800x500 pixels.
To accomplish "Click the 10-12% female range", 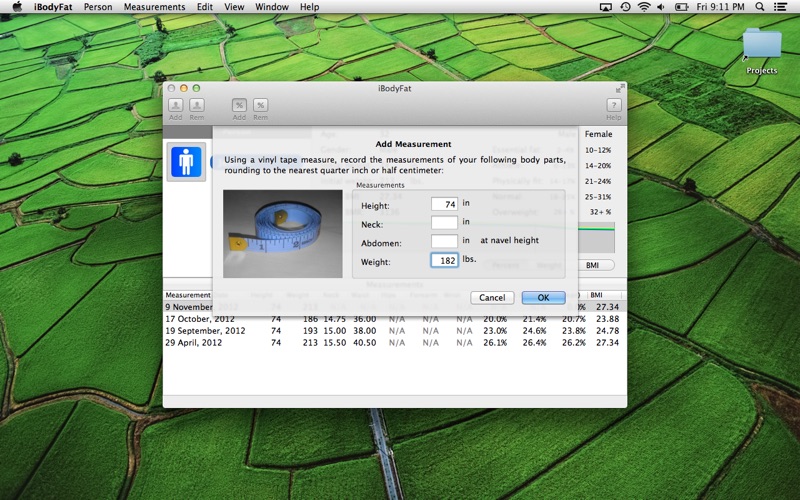I will point(598,150).
